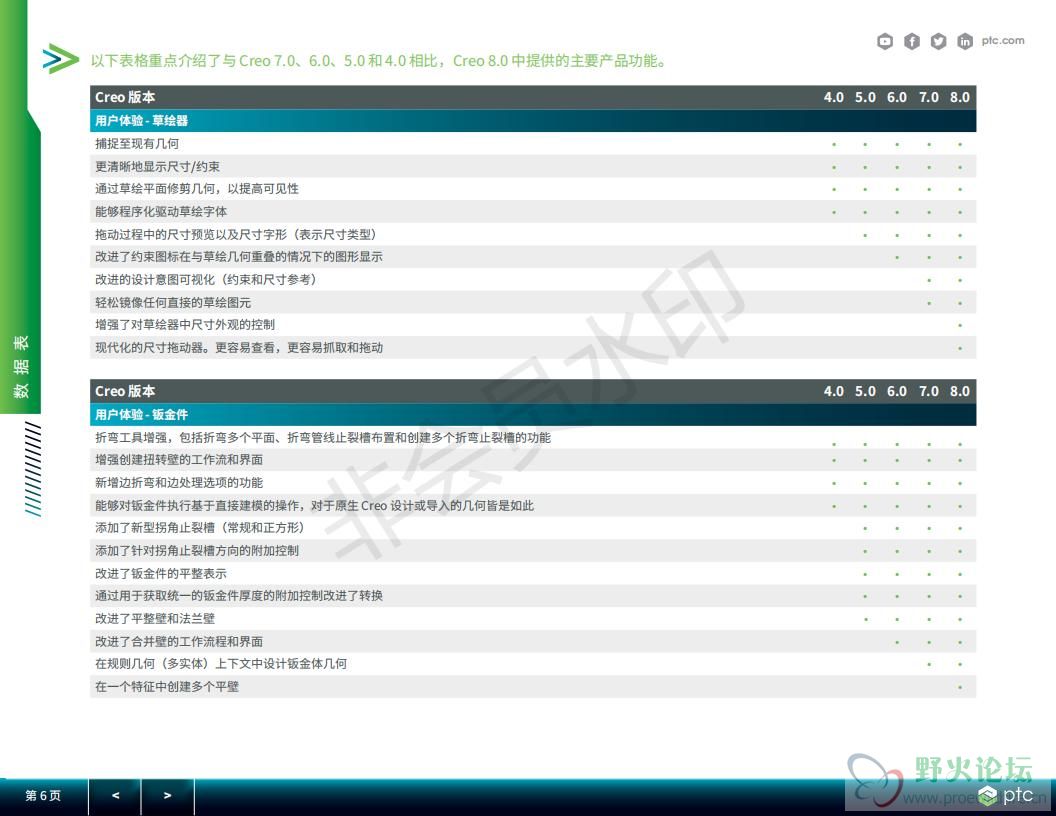Click the row 通过用于获取统一的钣金件厚度

(533, 596)
